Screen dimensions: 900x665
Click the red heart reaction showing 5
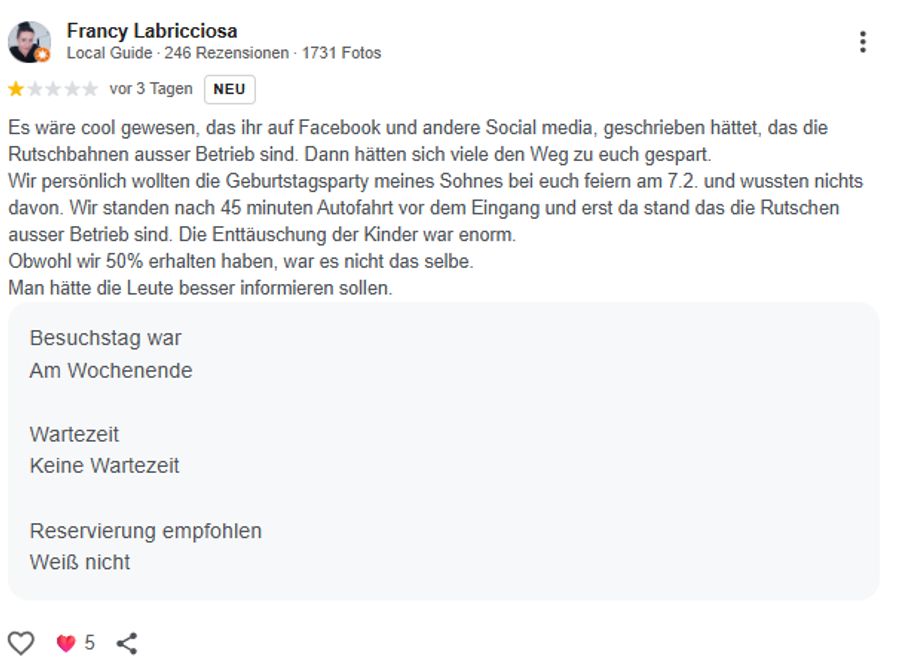point(70,645)
